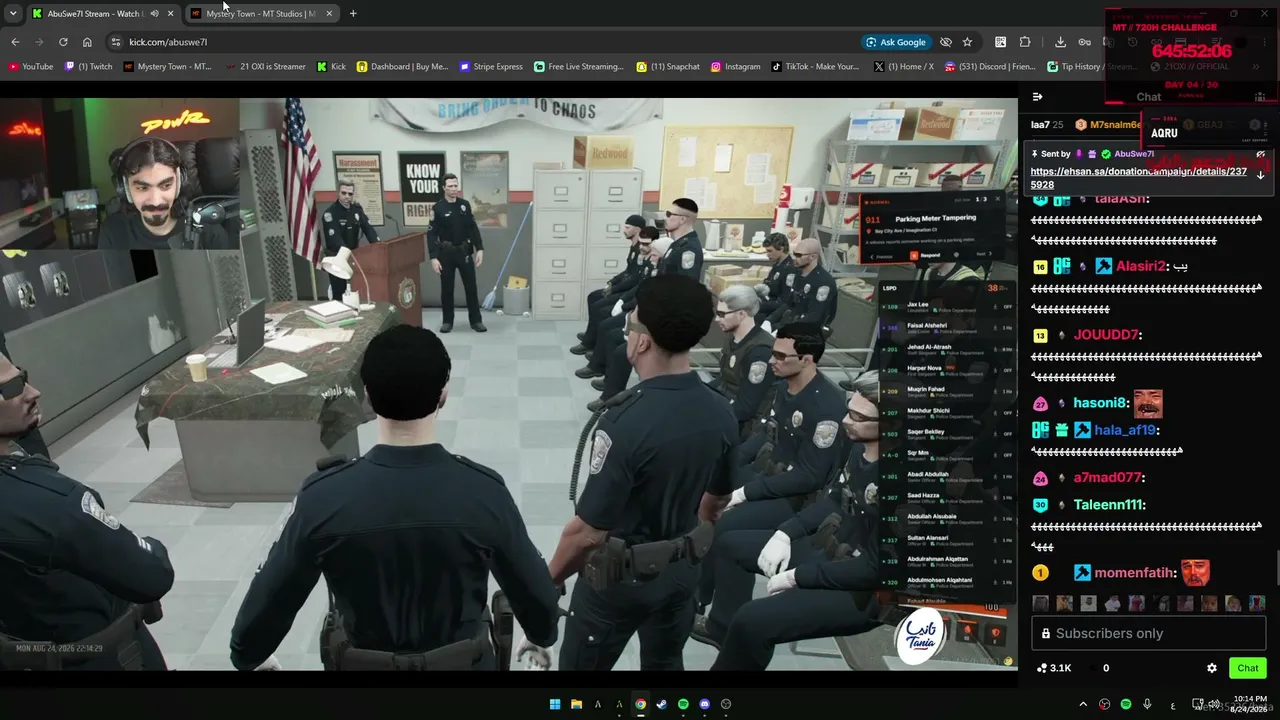The image size is (1280, 720).
Task: Open the (531) Discord bookmark
Action: click(991, 67)
